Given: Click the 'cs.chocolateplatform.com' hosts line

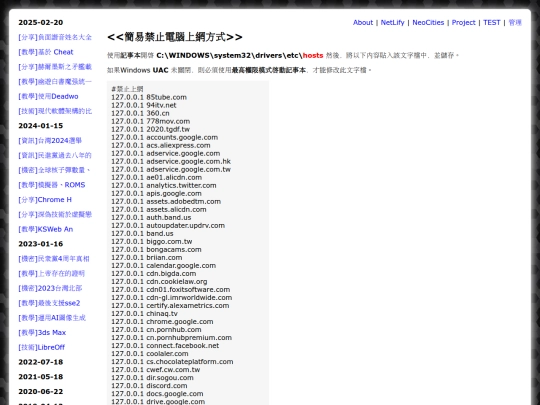Looking at the screenshot, I should click(x=172, y=362).
